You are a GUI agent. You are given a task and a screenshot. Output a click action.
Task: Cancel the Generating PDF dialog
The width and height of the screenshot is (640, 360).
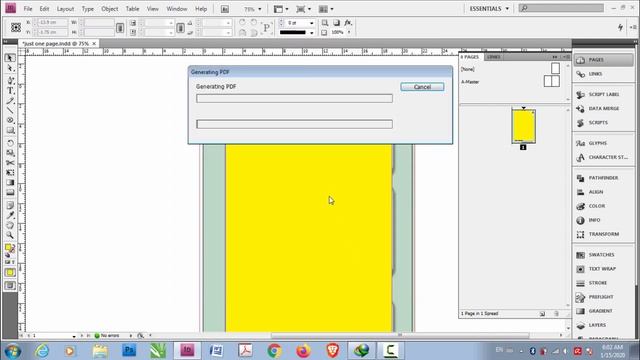422,87
